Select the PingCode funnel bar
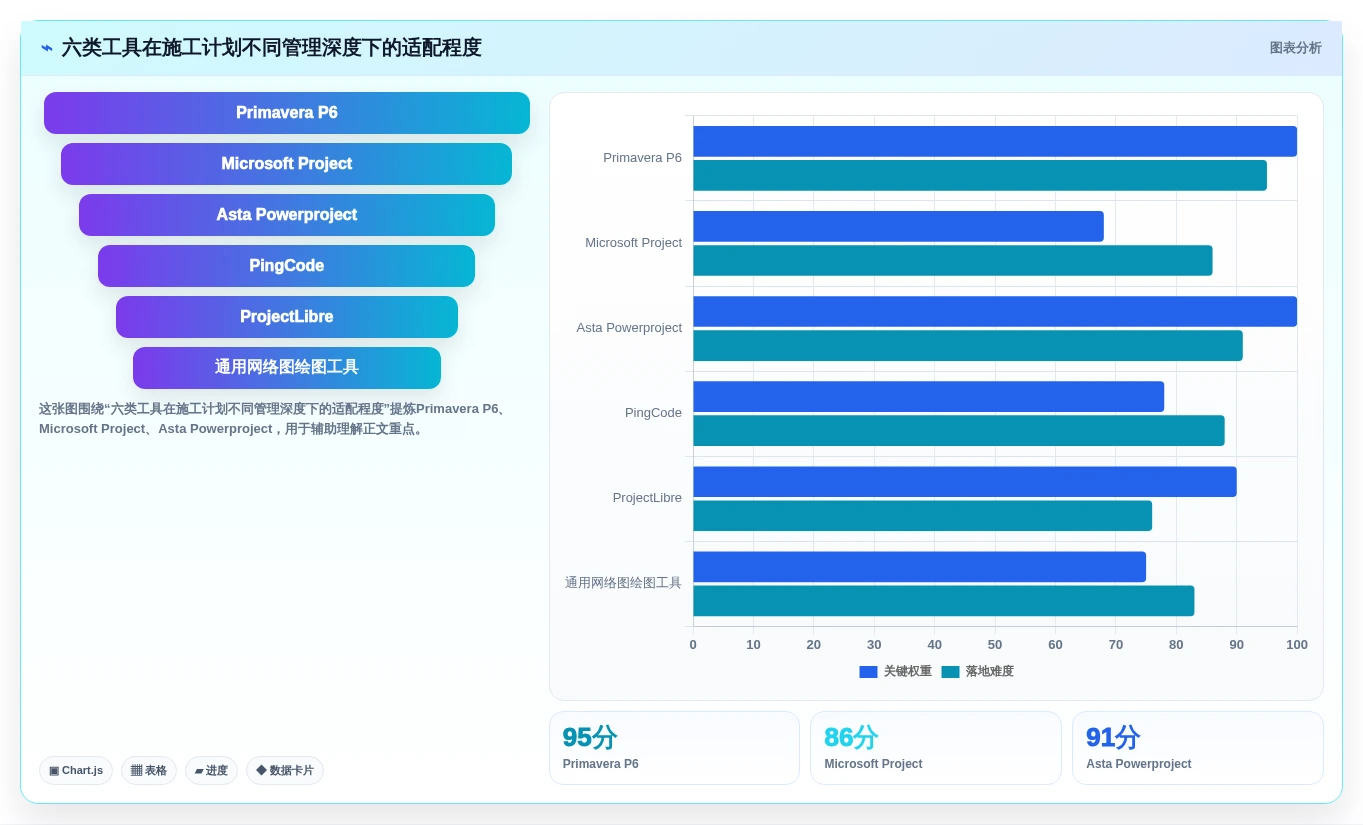Viewport: 1363px width, 825px height. click(286, 266)
